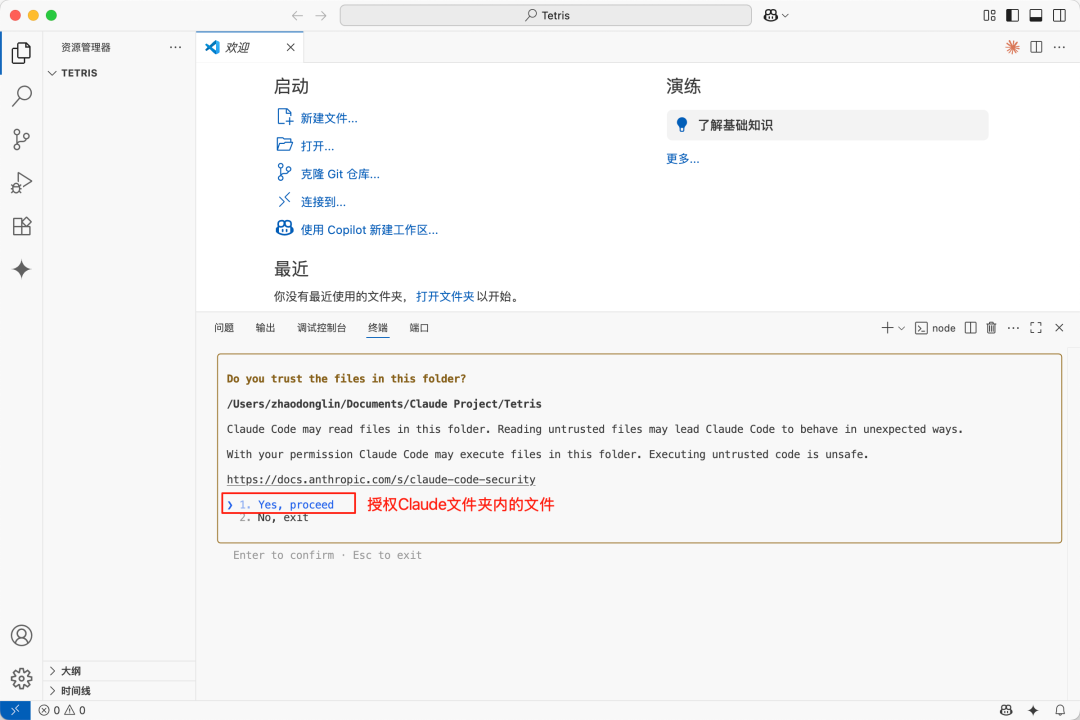Kill terminal with the trash icon
The image size is (1080, 720).
click(991, 328)
